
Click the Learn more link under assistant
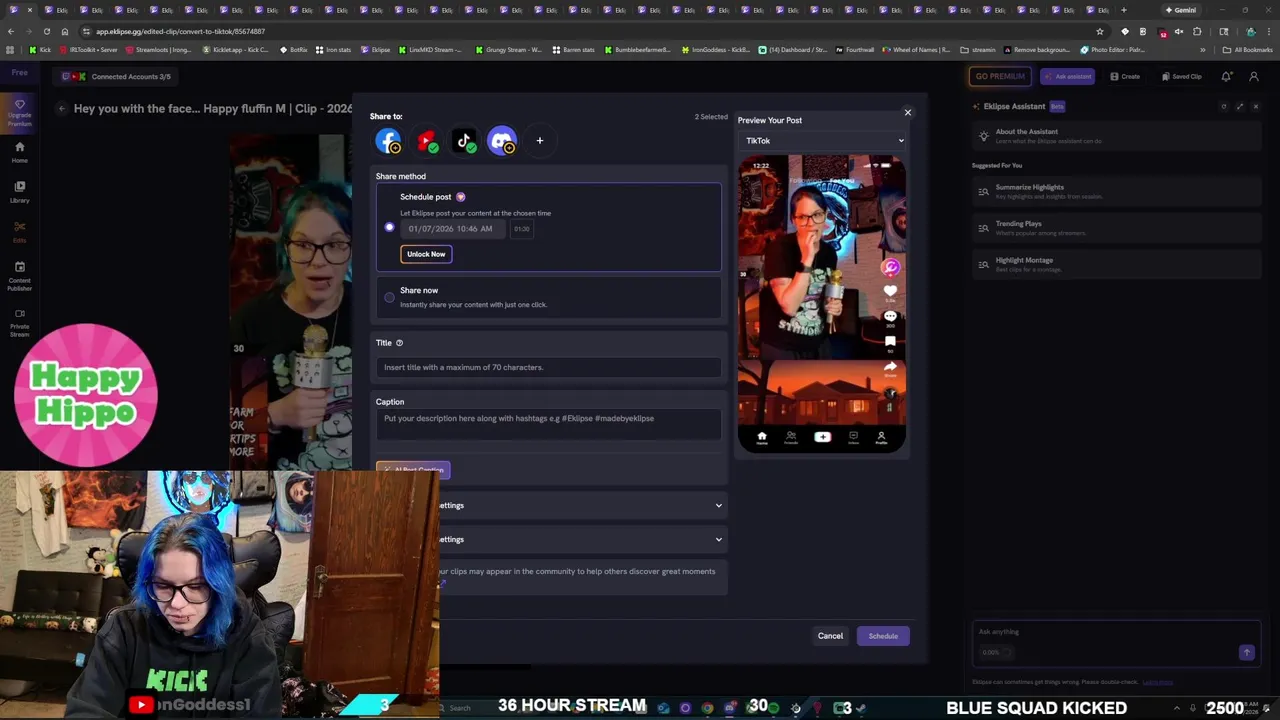[1158, 683]
